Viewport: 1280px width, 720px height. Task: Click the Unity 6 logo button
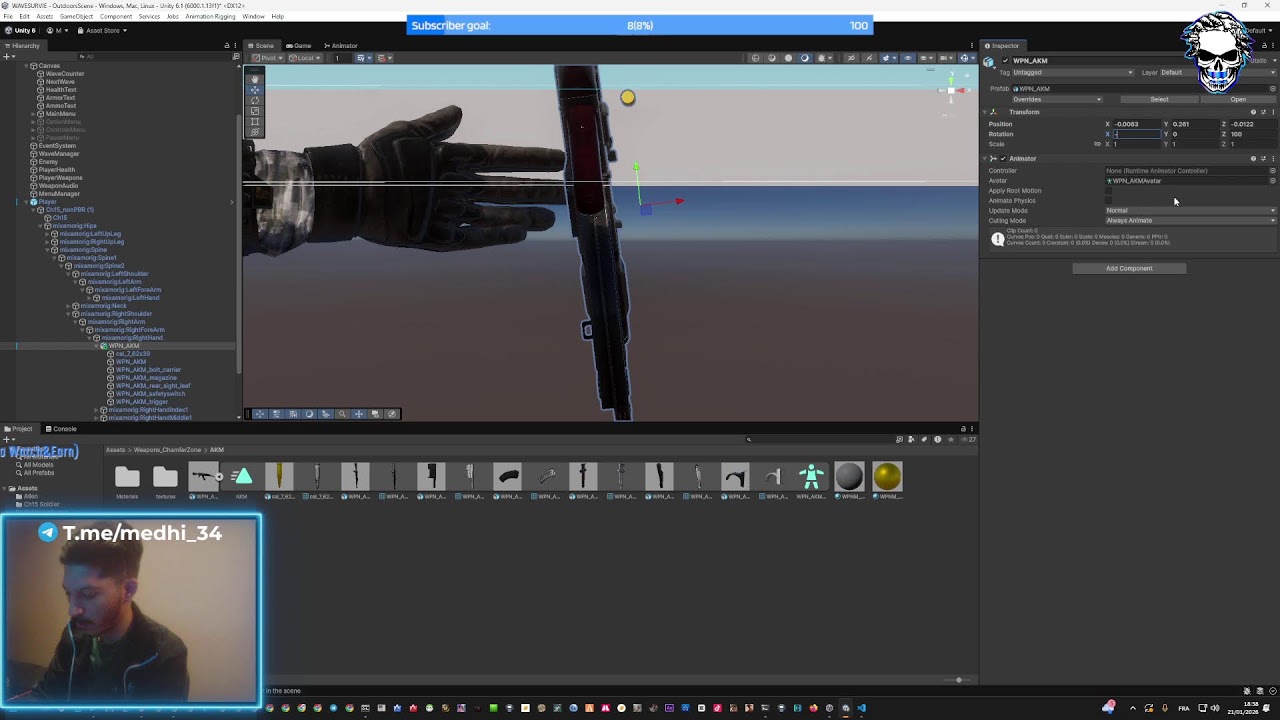point(20,30)
